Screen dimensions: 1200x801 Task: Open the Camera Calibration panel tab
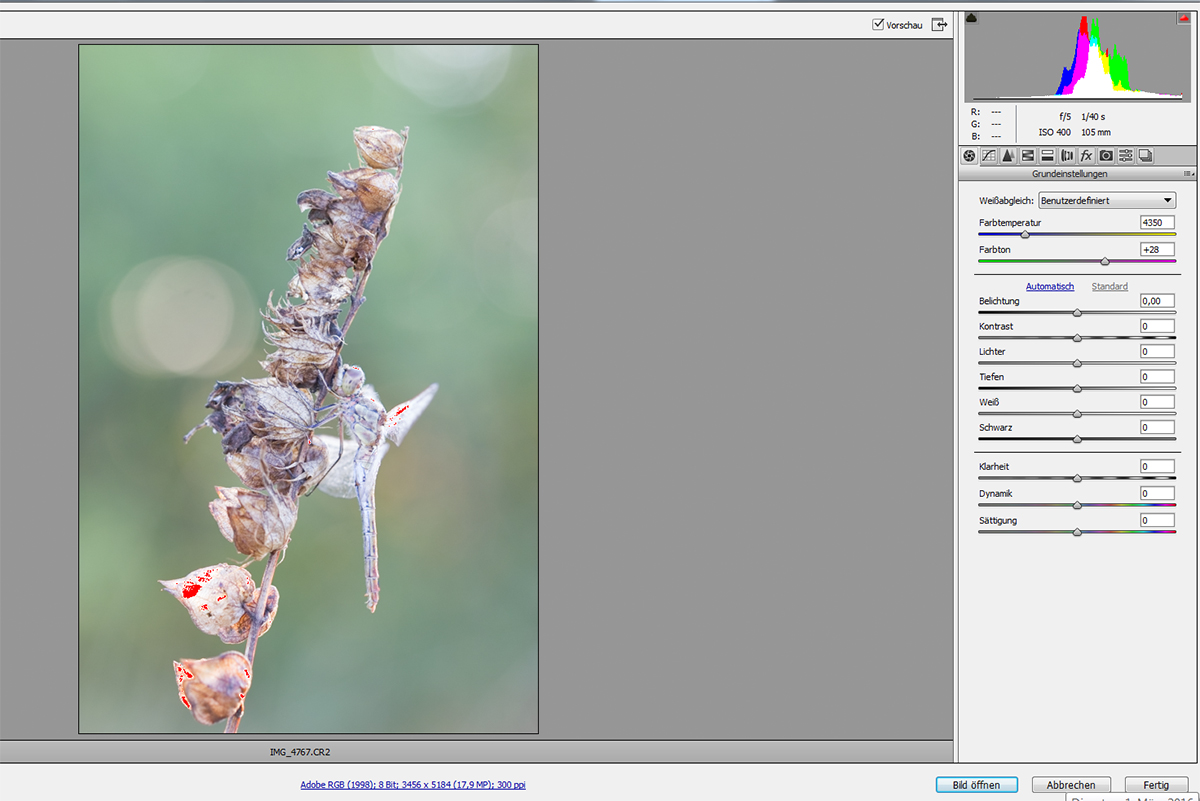pyautogui.click(x=1106, y=156)
